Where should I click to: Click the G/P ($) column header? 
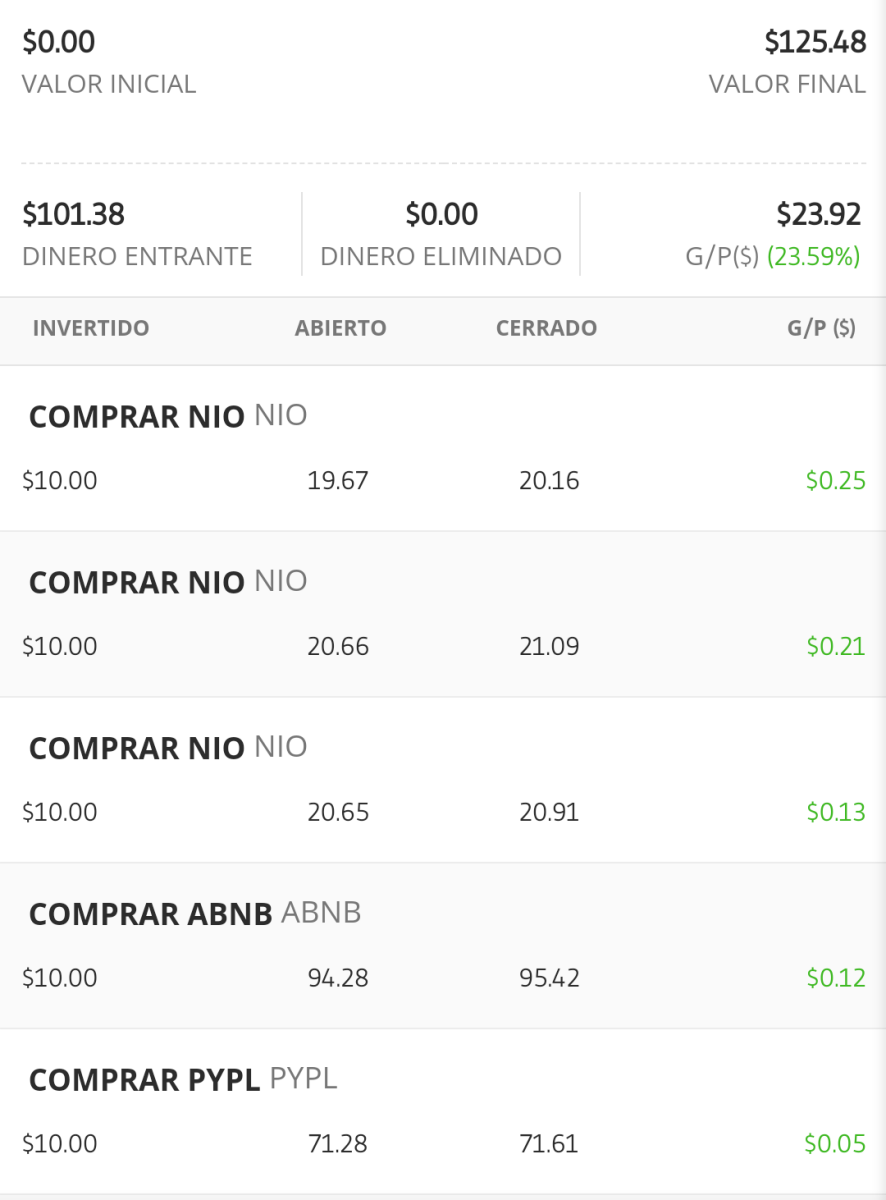(822, 329)
